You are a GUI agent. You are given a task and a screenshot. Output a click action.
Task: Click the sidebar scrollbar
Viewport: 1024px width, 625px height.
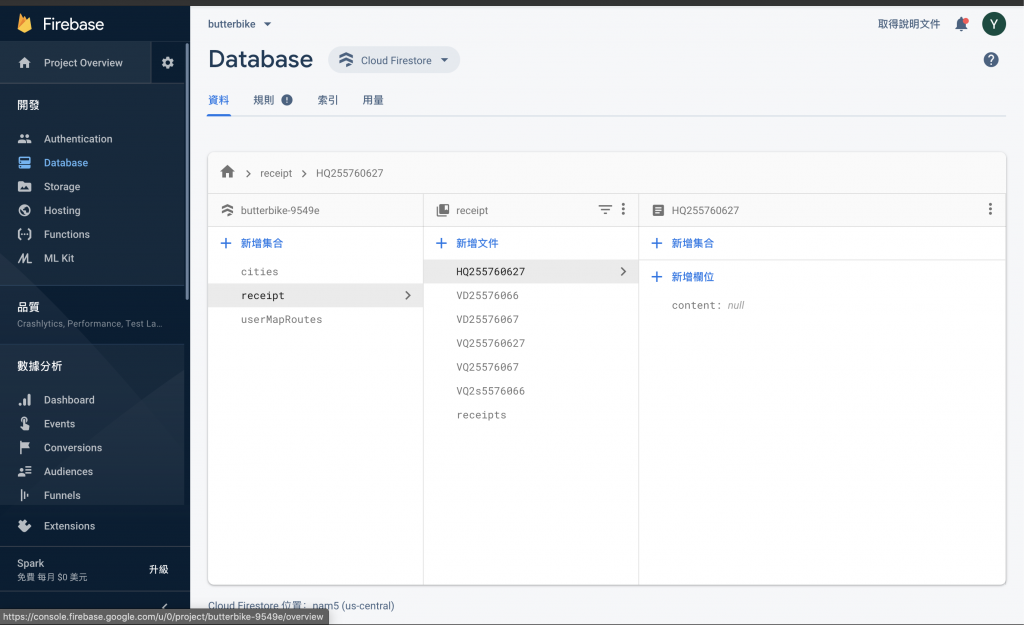[187, 171]
